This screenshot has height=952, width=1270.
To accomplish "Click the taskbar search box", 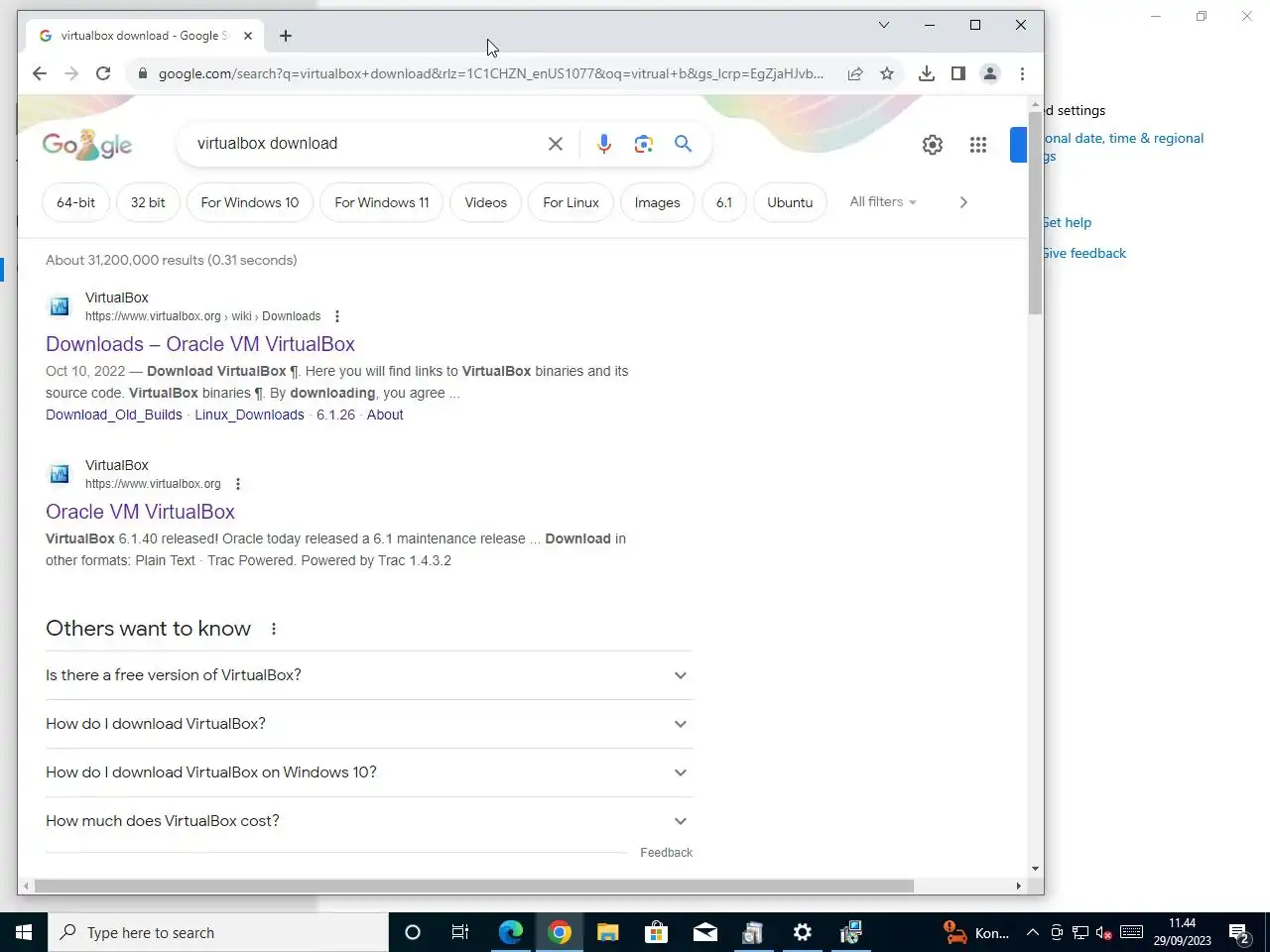I will [x=218, y=932].
